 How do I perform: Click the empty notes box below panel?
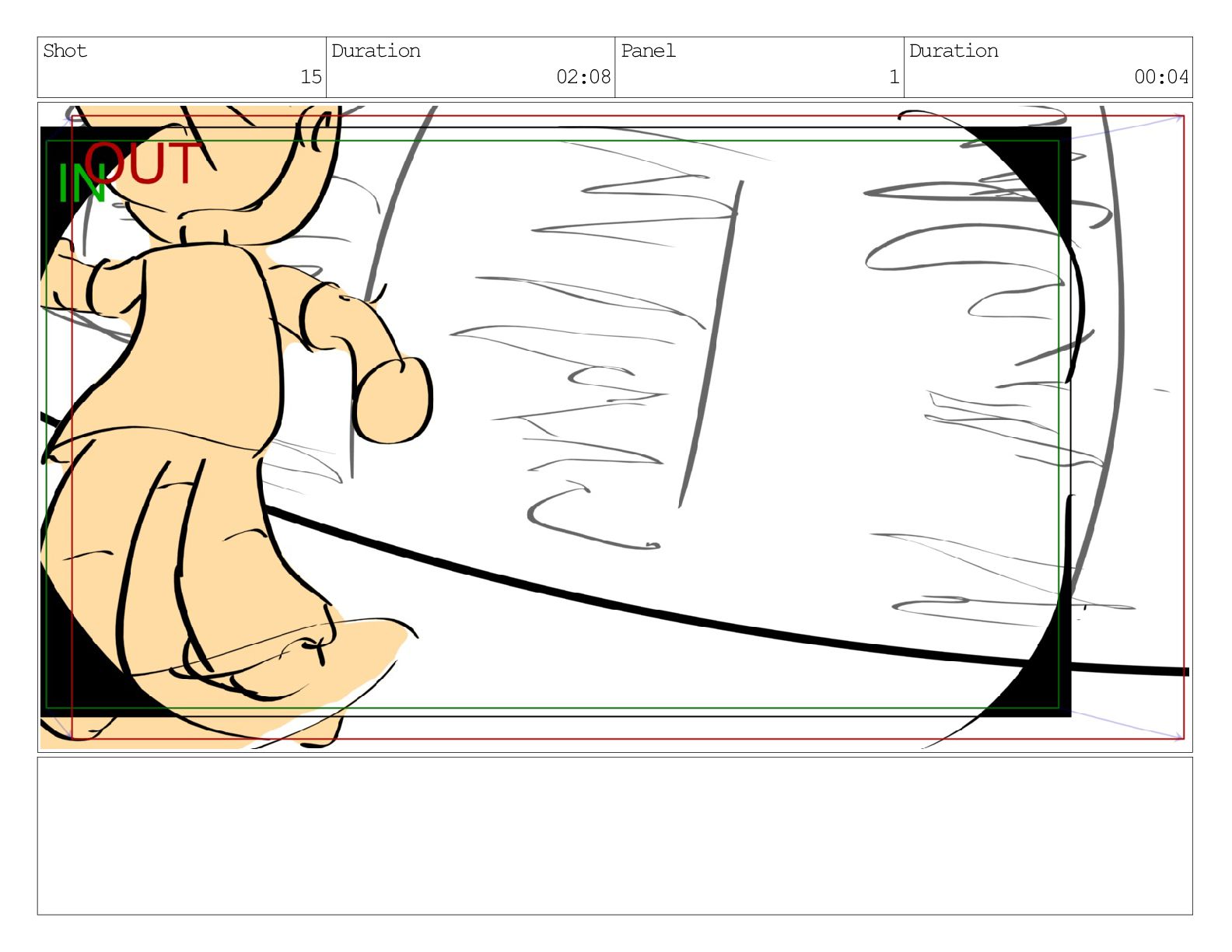[x=614, y=836]
